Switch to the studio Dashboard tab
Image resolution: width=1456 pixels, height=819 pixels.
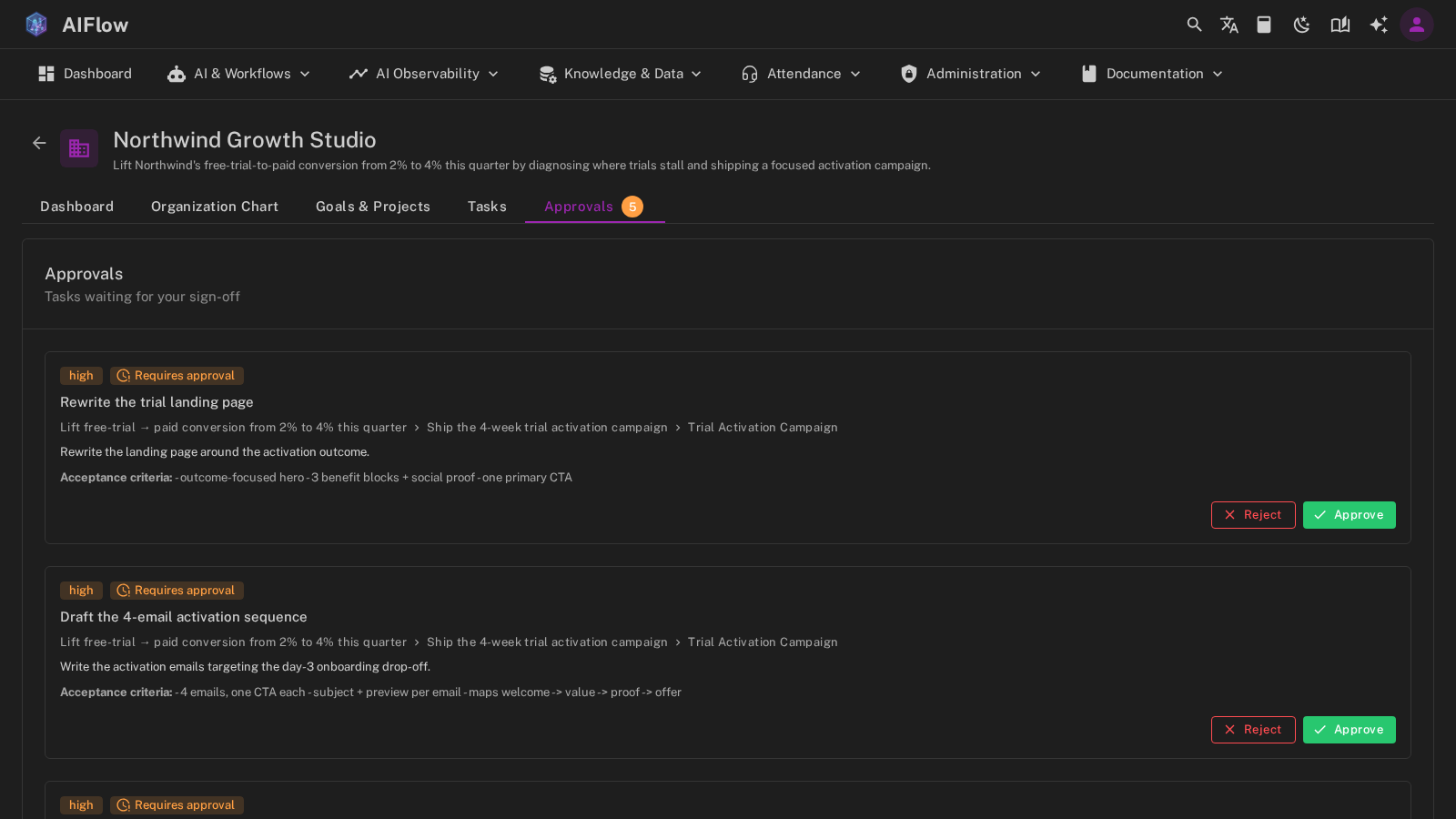[x=77, y=207]
